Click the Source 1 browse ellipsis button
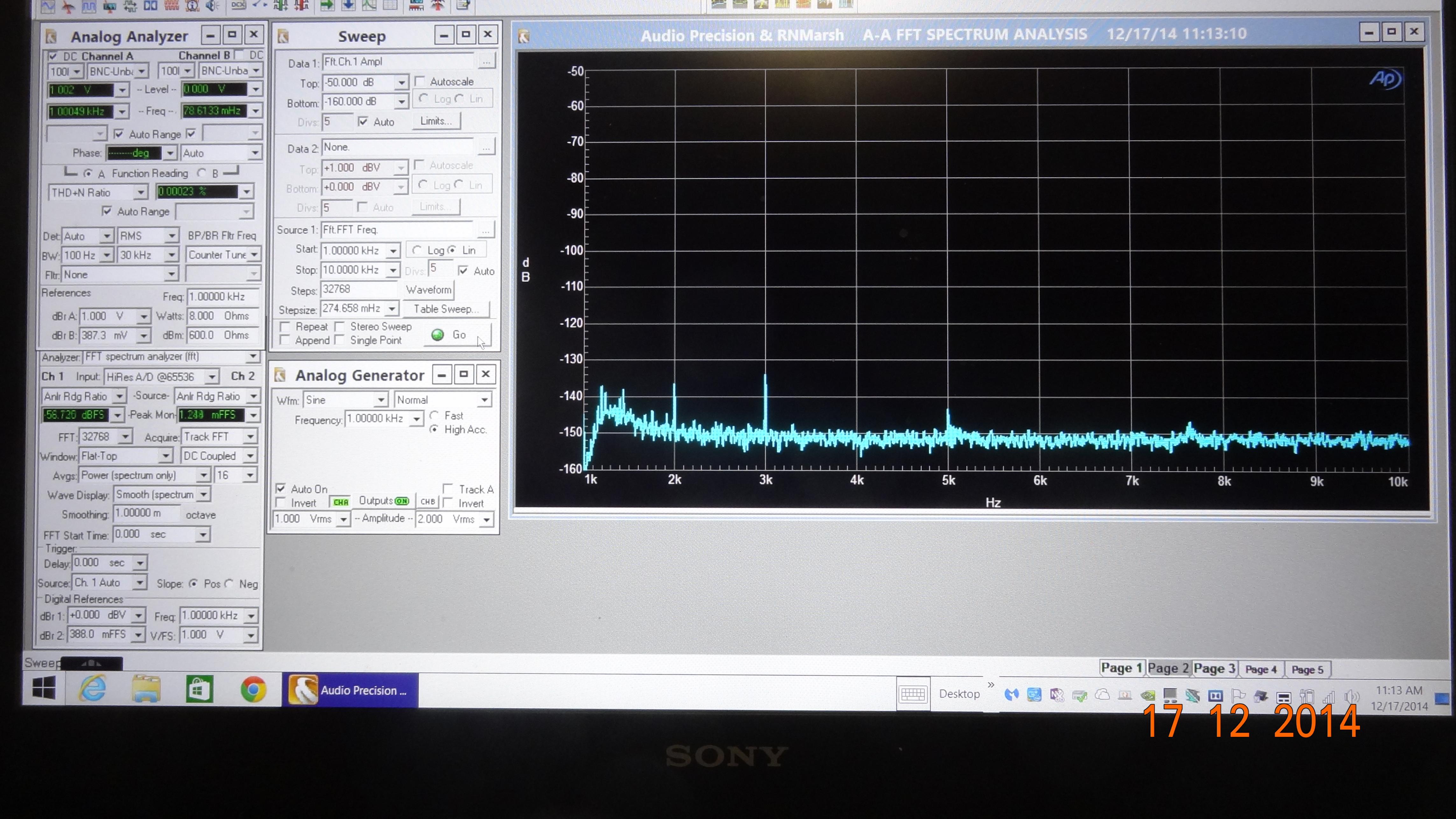This screenshot has height=819, width=1456. tap(486, 230)
